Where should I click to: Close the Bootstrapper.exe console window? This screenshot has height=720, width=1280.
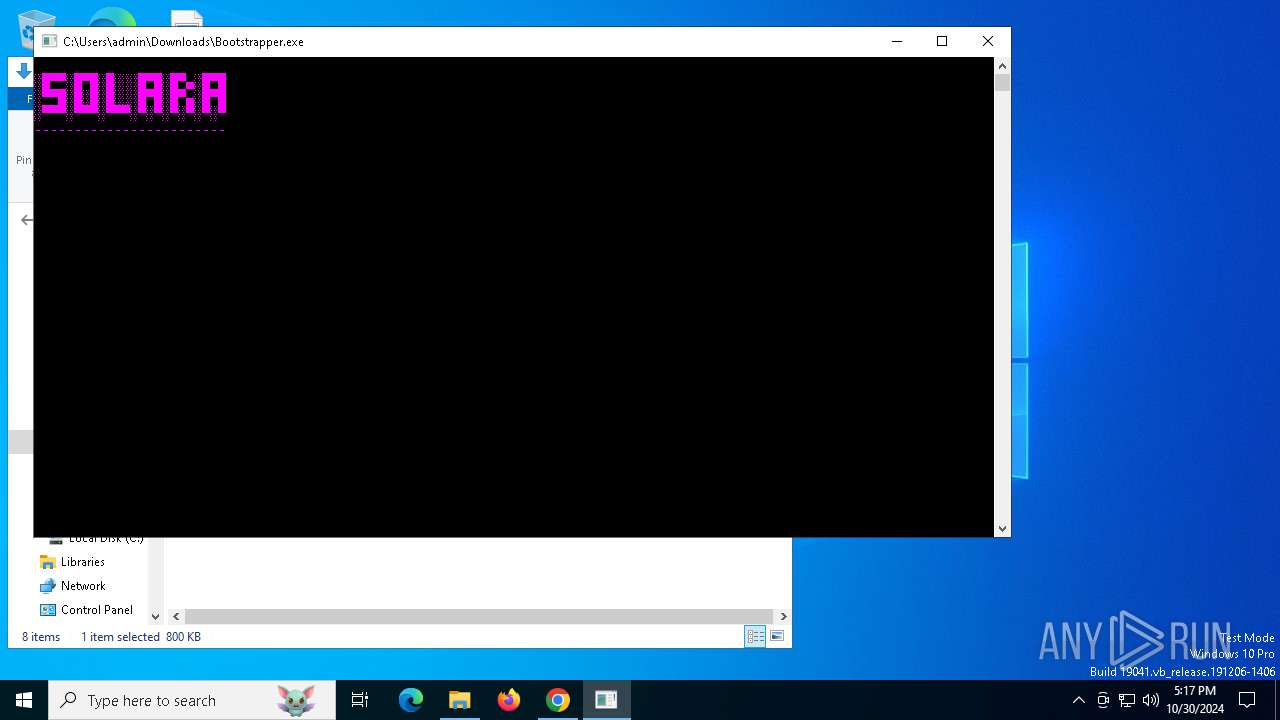point(988,41)
